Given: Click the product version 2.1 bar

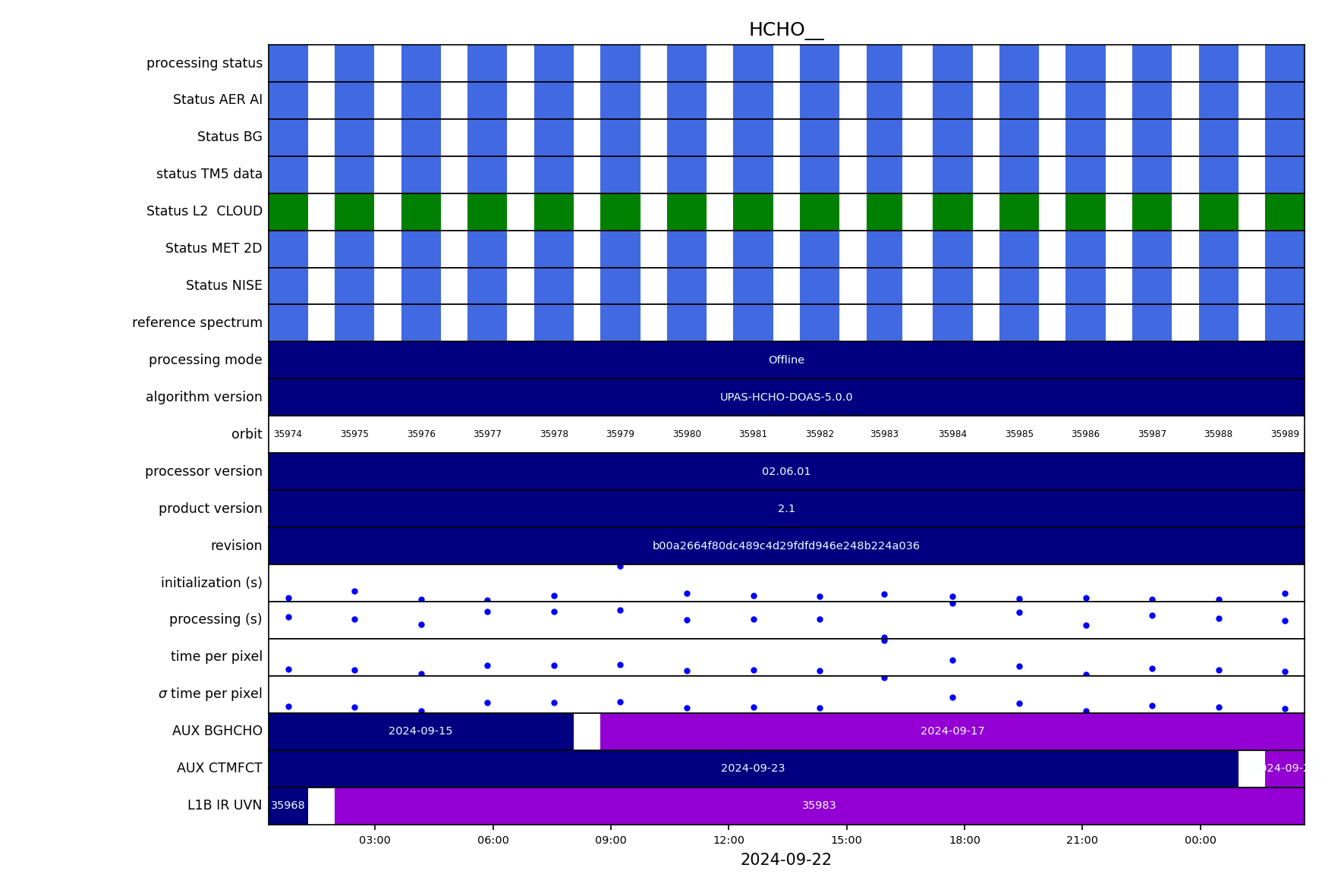Looking at the screenshot, I should pos(786,509).
